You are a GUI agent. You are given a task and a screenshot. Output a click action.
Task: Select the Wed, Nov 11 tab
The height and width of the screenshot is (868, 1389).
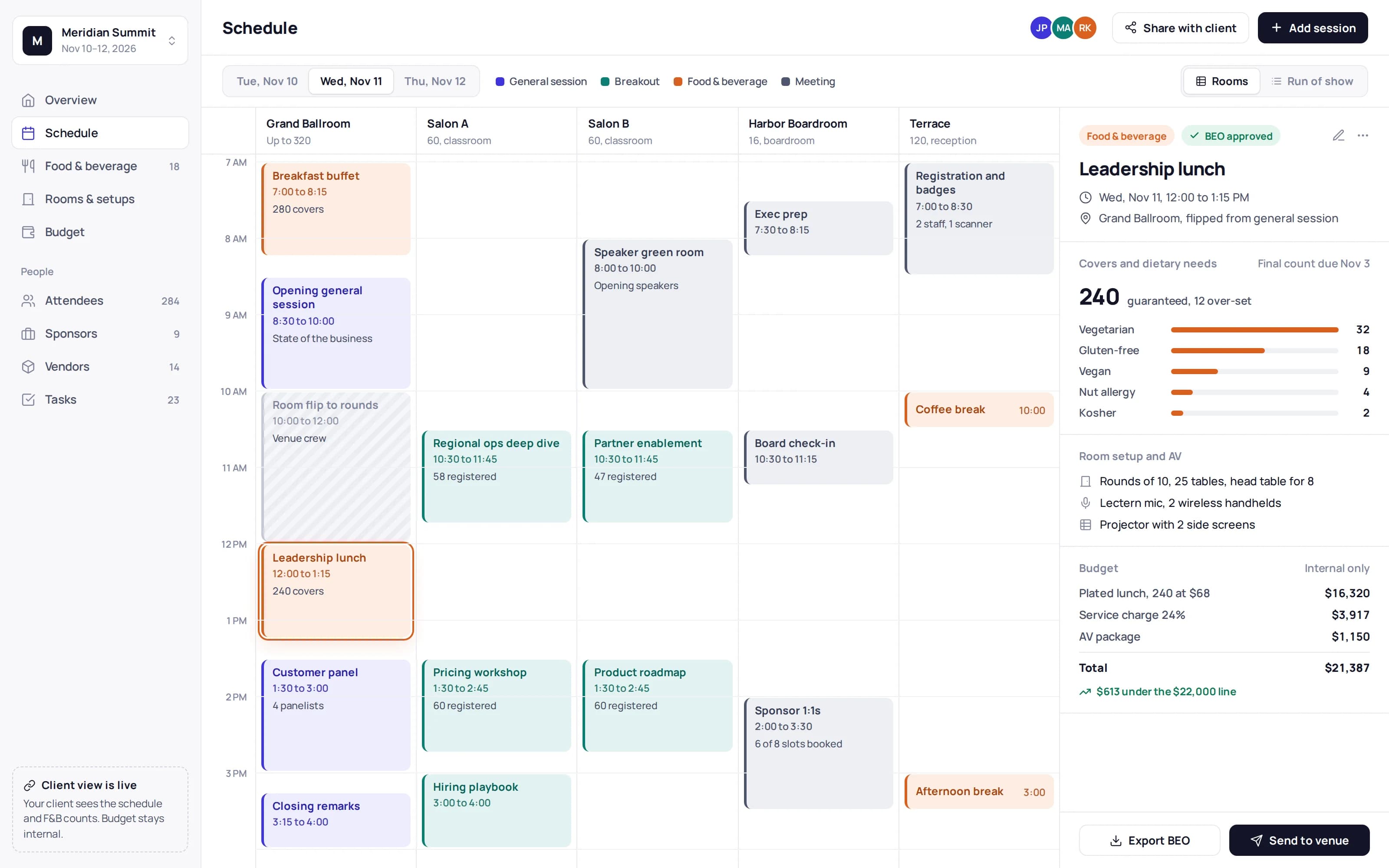(x=351, y=81)
